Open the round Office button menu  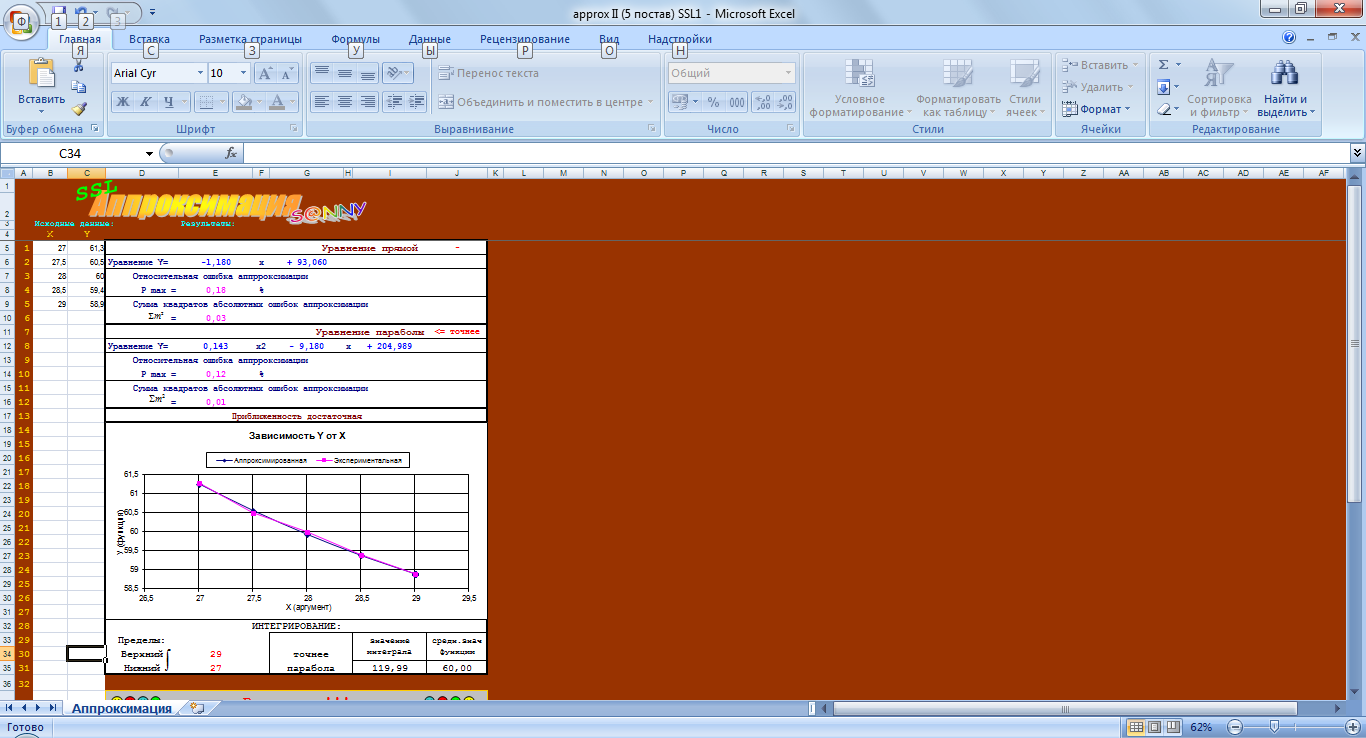[x=21, y=24]
